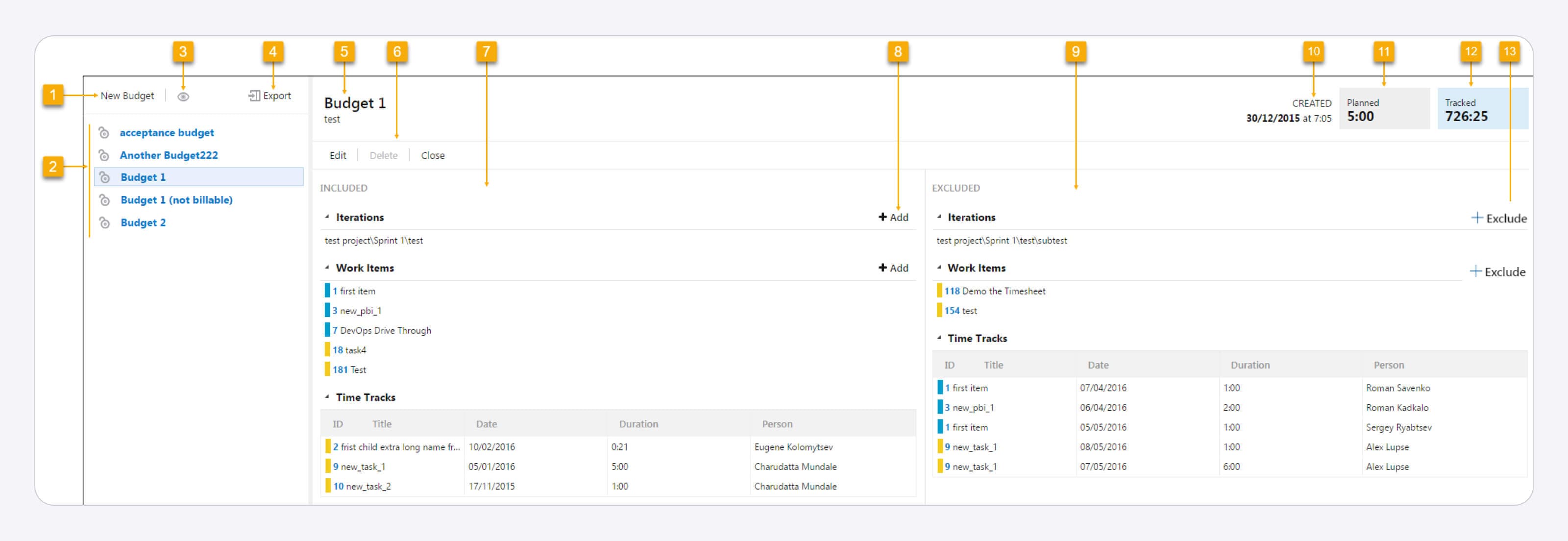Screen dimensions: 1568x541
Task: Open work item 18 task4
Action: point(349,350)
